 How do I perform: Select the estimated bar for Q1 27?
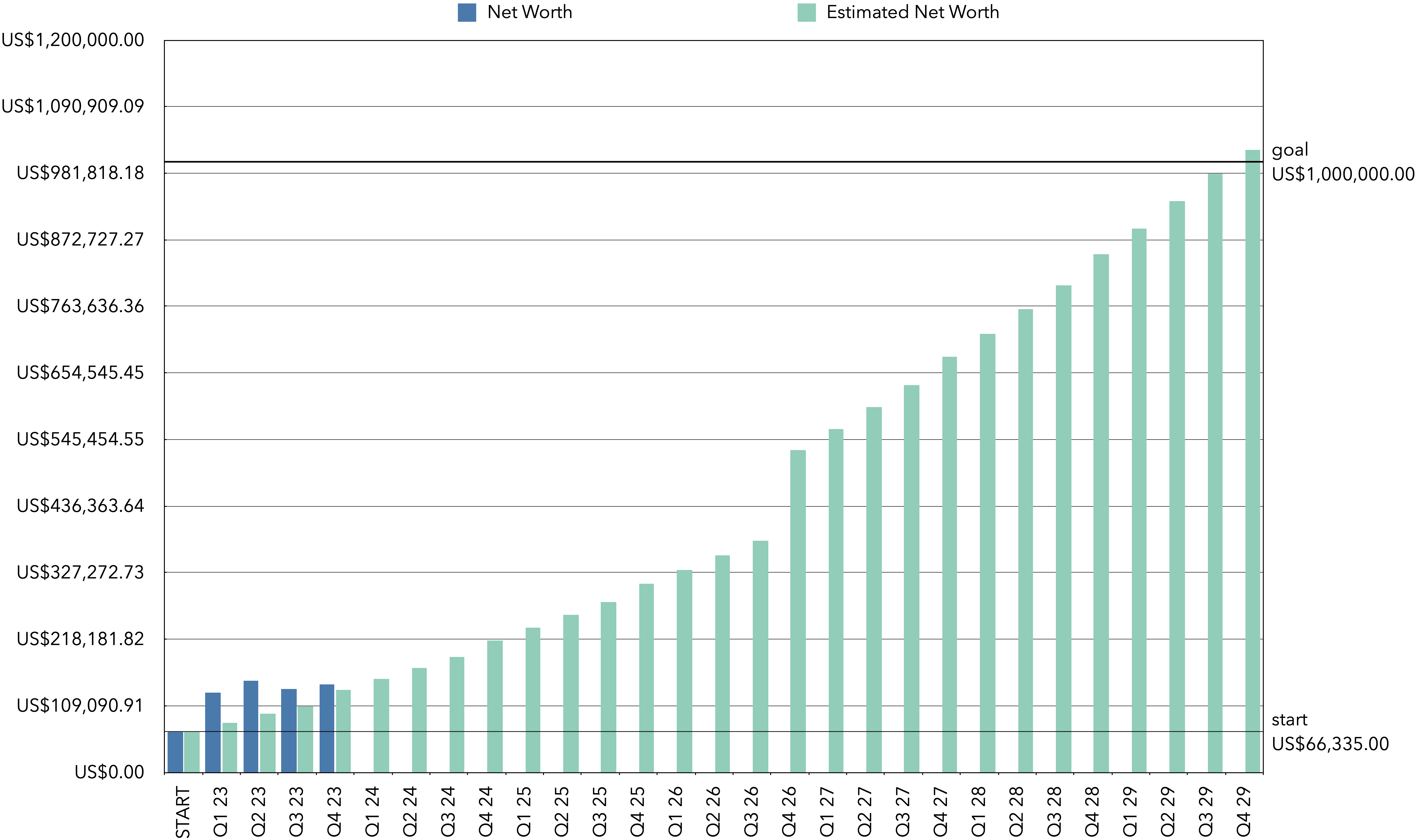click(x=836, y=601)
